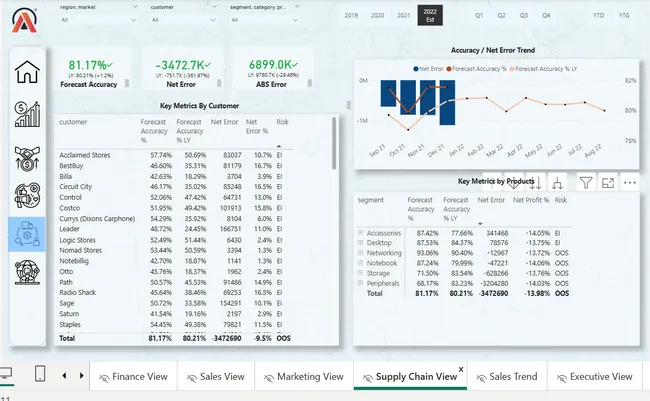
Task: Select the Supply Chain sidebar icon
Action: (x=28, y=233)
